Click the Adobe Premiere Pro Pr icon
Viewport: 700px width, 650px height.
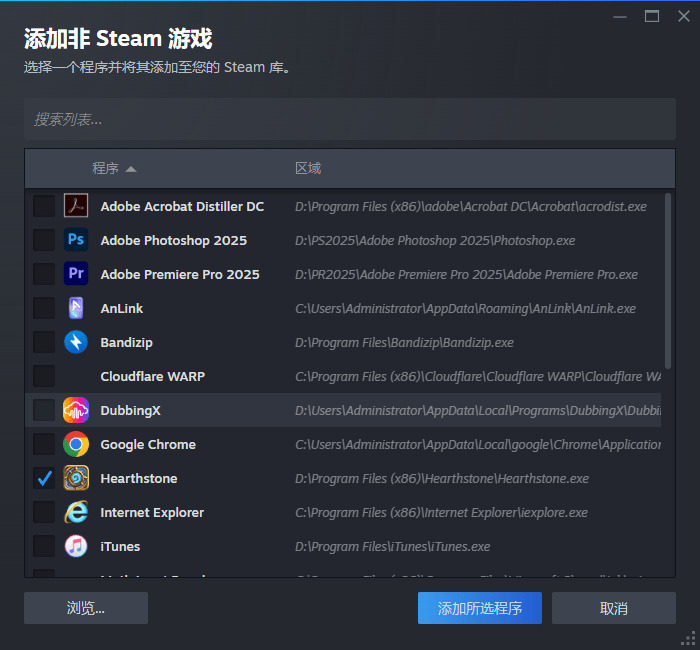[x=76, y=273]
